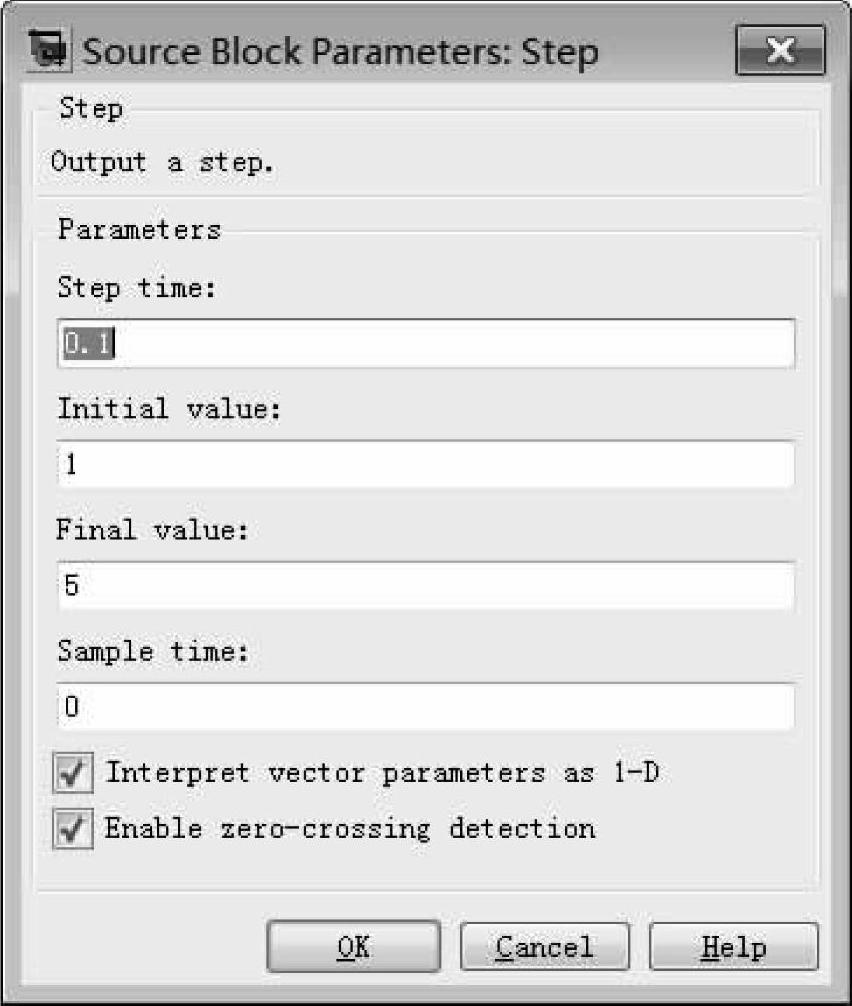Click the "Final value:" label
Screen dimensions: 852x1006
coord(149,530)
